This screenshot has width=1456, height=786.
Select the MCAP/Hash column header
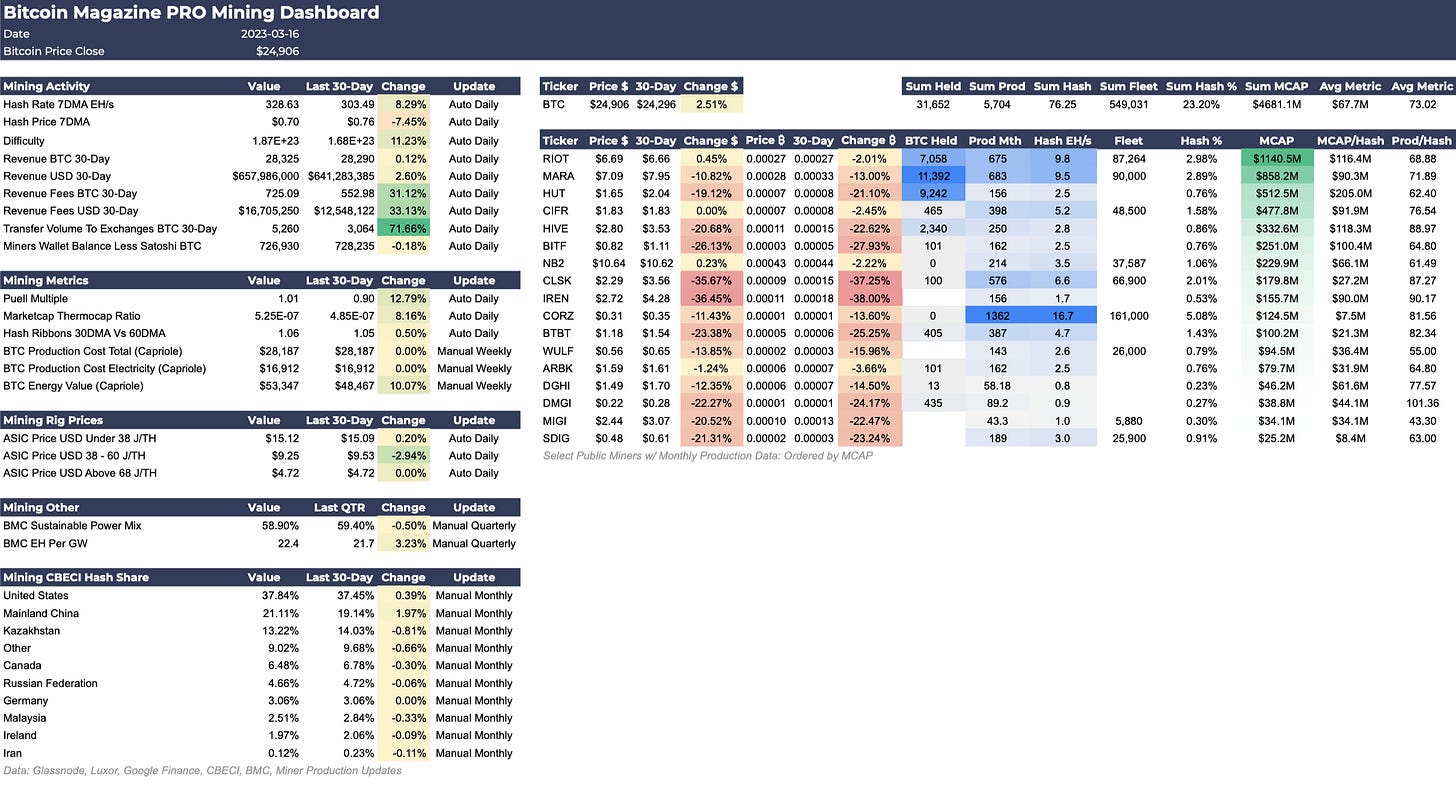click(x=1349, y=140)
